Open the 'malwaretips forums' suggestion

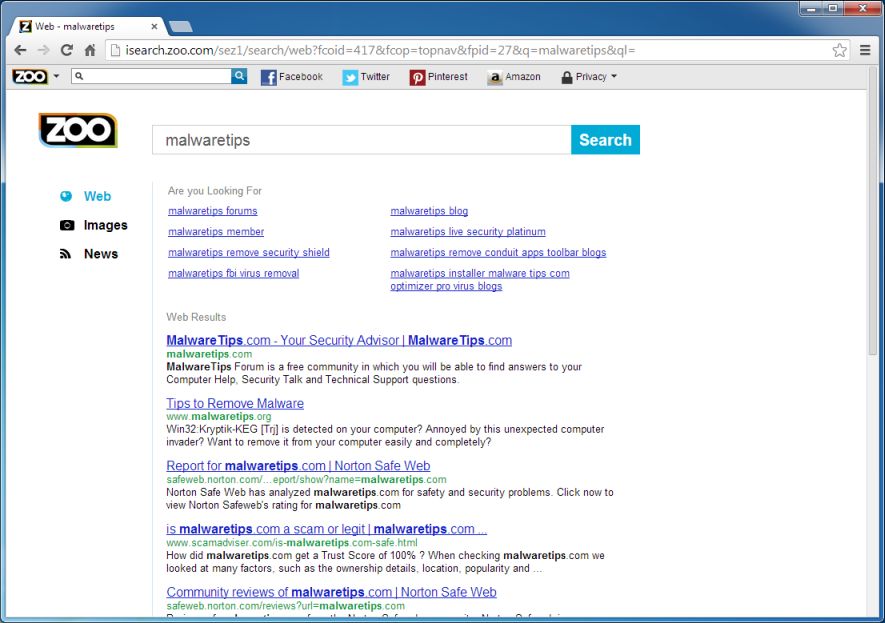[x=213, y=211]
